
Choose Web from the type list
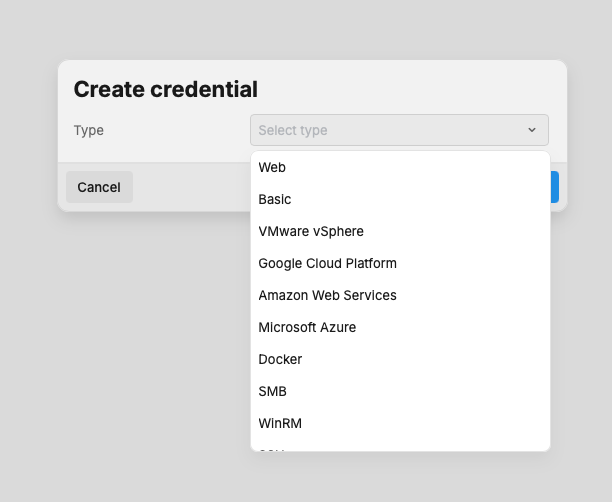coord(272,168)
